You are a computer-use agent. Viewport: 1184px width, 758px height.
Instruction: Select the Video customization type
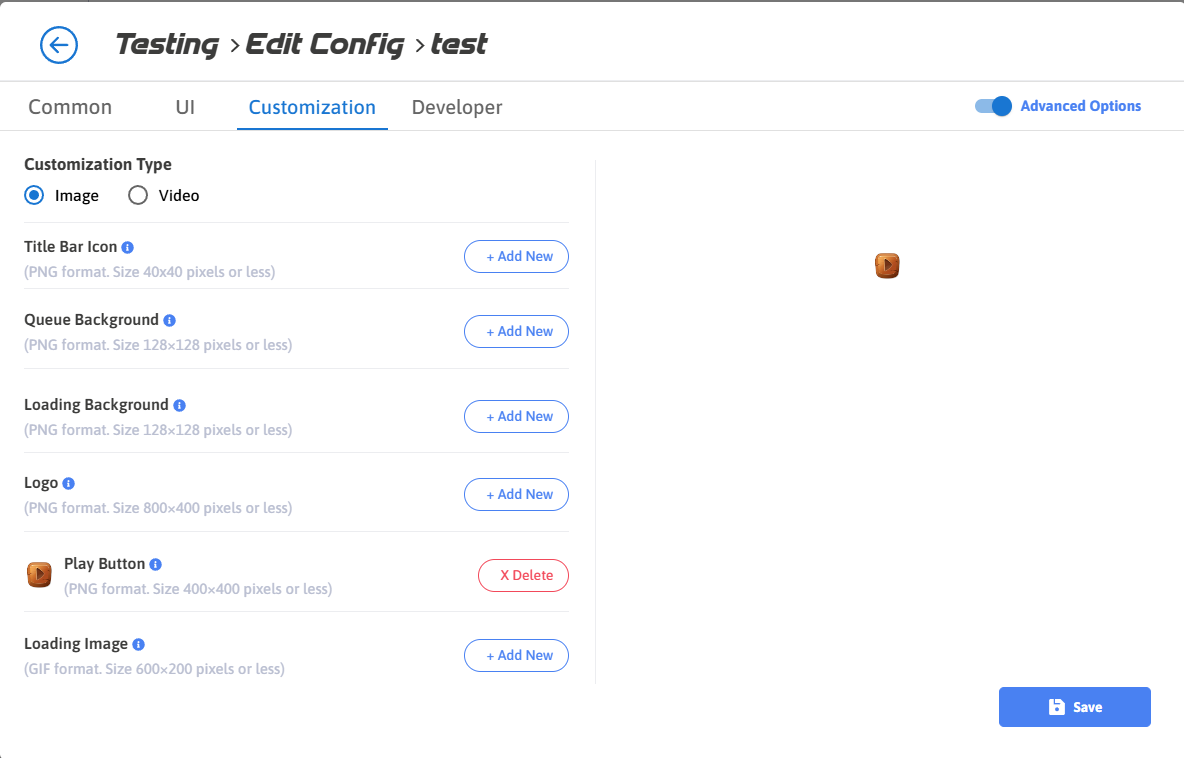[x=139, y=196]
